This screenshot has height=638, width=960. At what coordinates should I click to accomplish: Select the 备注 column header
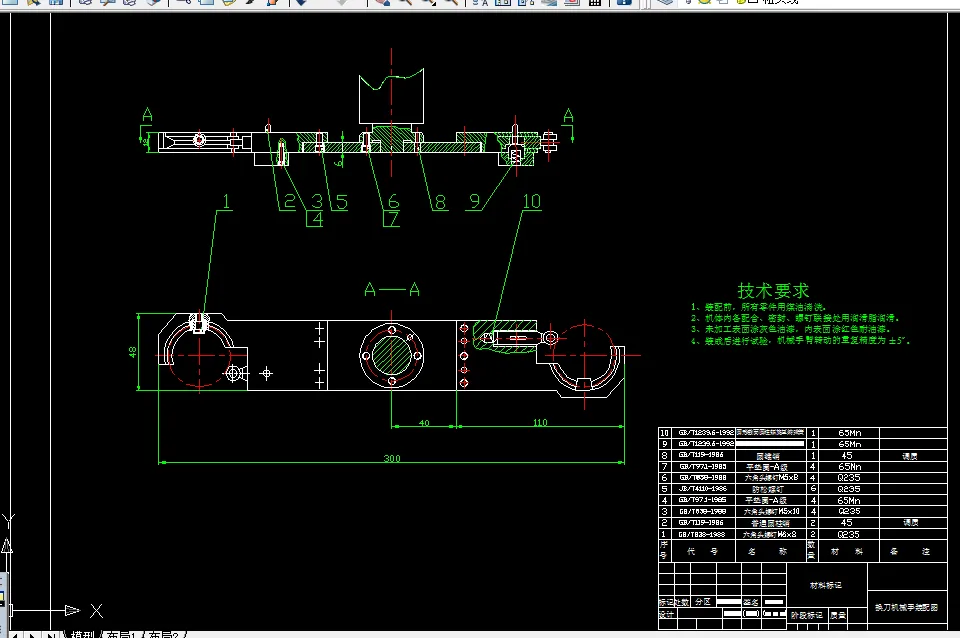point(910,551)
